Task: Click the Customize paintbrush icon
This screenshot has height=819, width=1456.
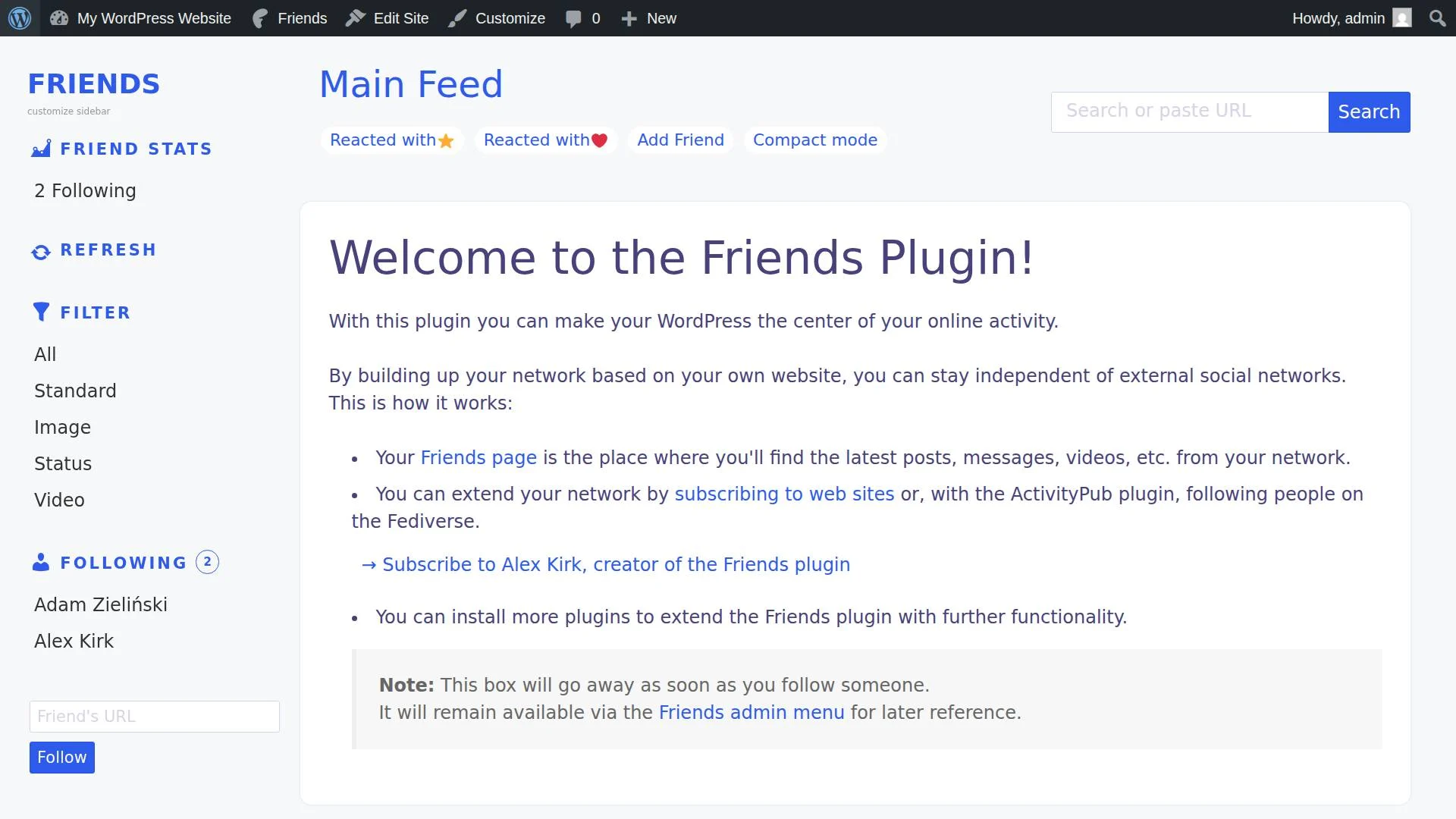Action: point(457,18)
